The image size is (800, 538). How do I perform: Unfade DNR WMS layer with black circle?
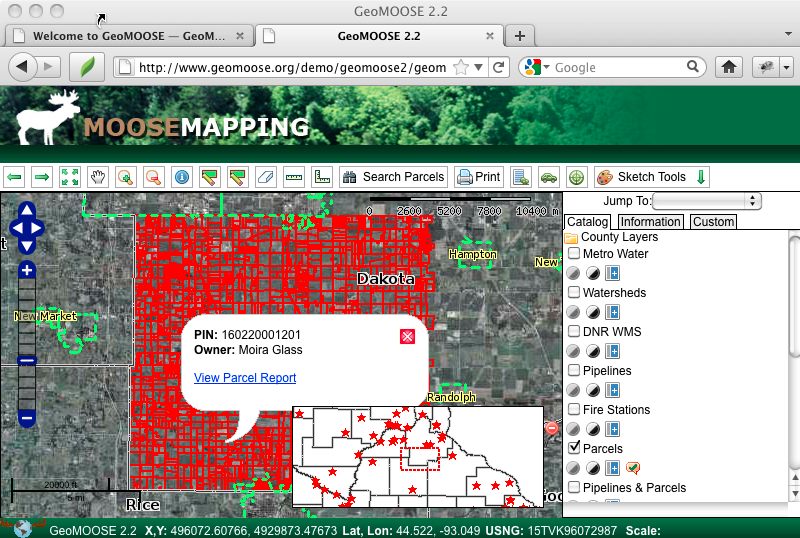point(593,351)
